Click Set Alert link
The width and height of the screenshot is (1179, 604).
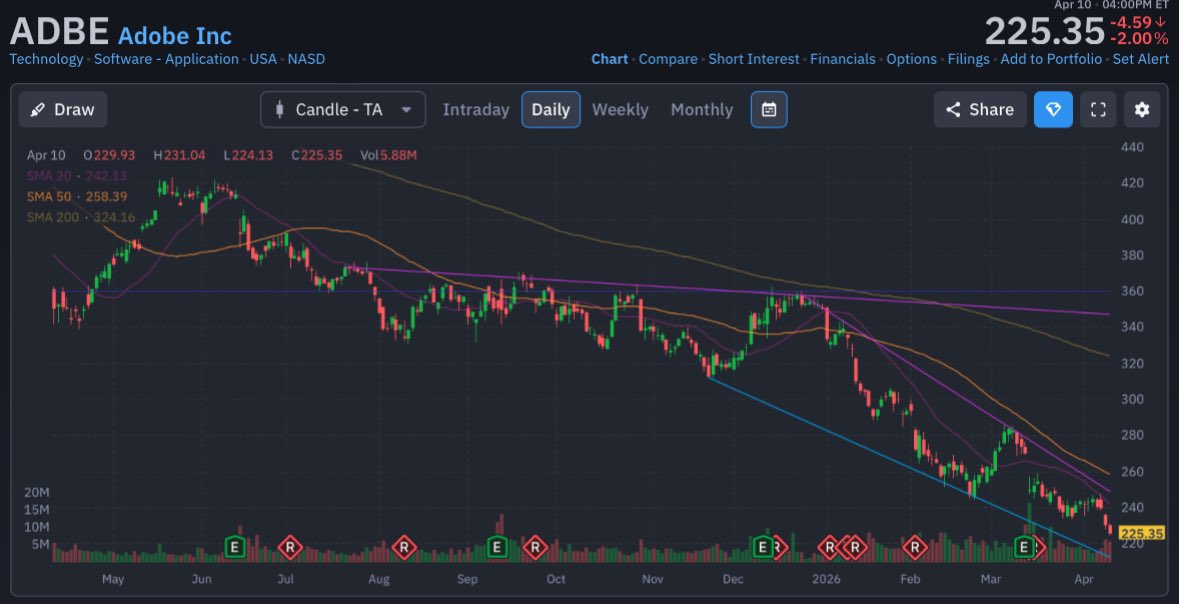[x=1141, y=59]
